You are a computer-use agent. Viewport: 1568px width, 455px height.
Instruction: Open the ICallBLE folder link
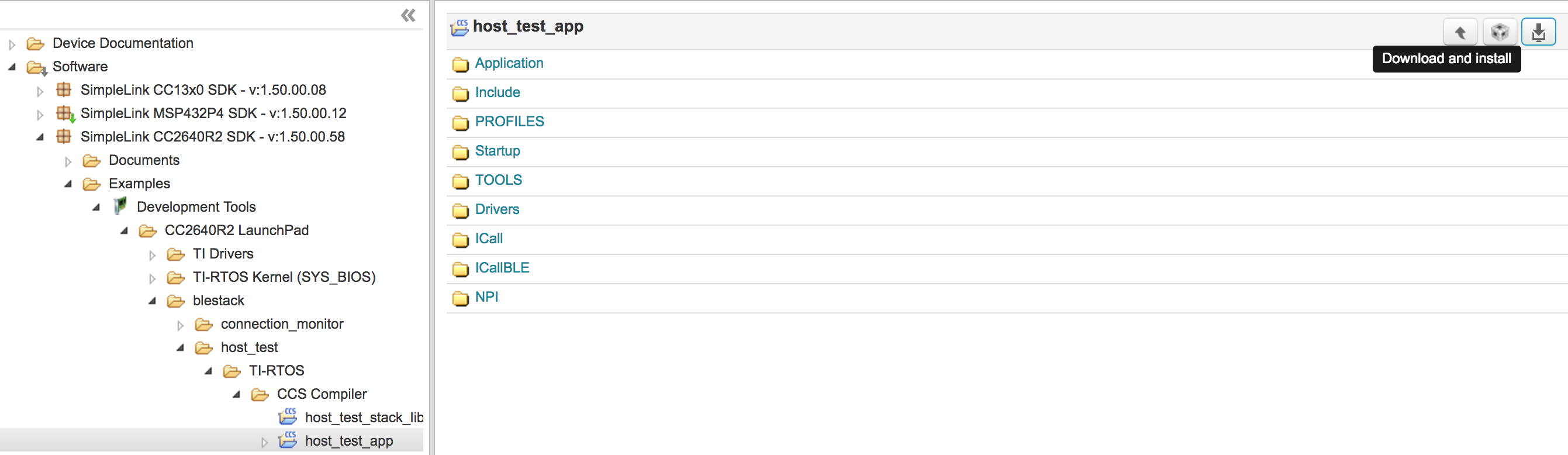click(502, 268)
